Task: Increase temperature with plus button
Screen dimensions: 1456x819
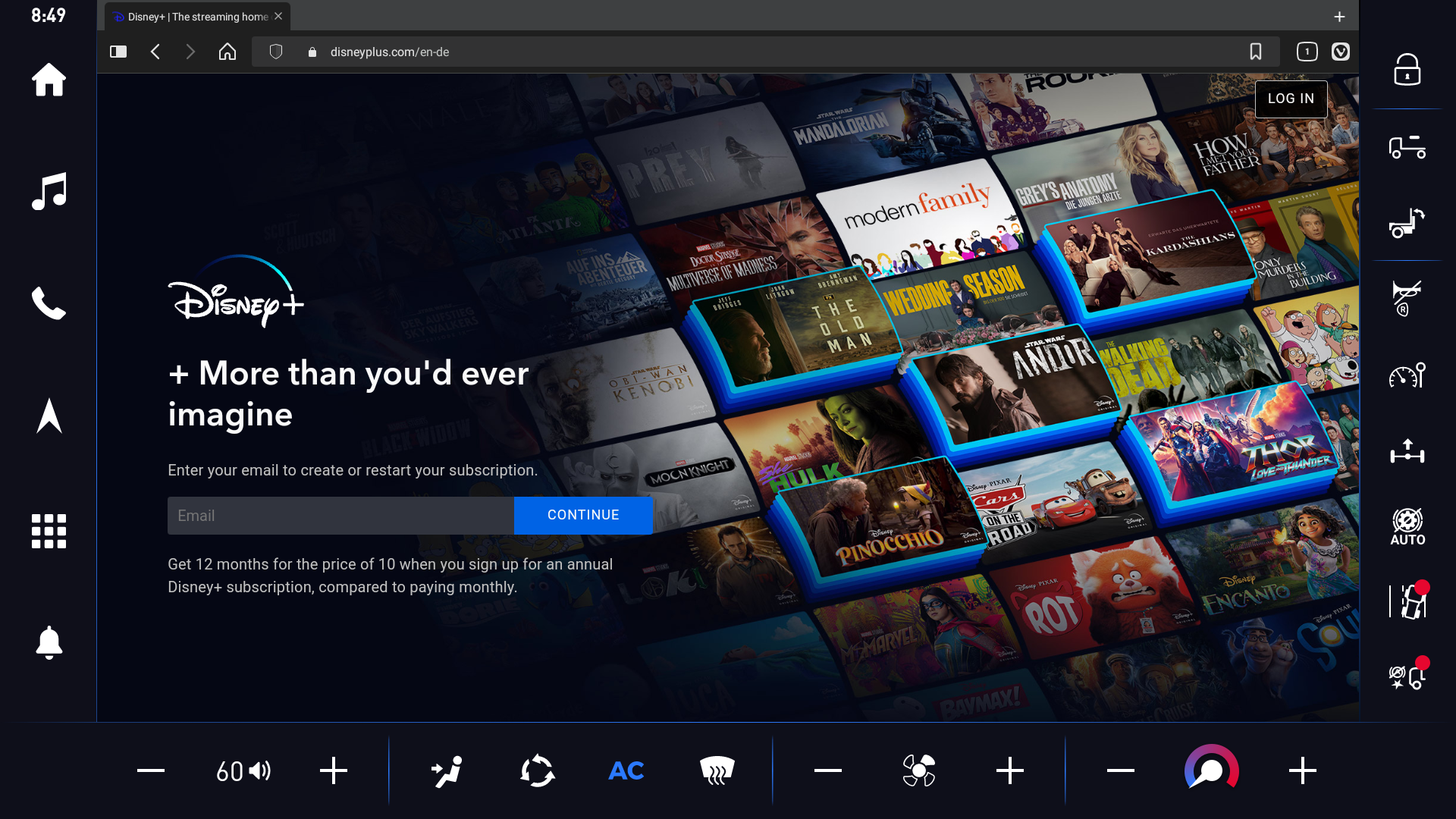Action: click(x=1303, y=770)
